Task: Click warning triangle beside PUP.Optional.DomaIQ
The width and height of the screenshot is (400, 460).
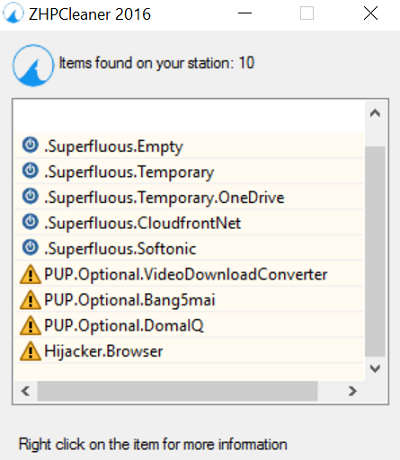Action: click(x=30, y=325)
